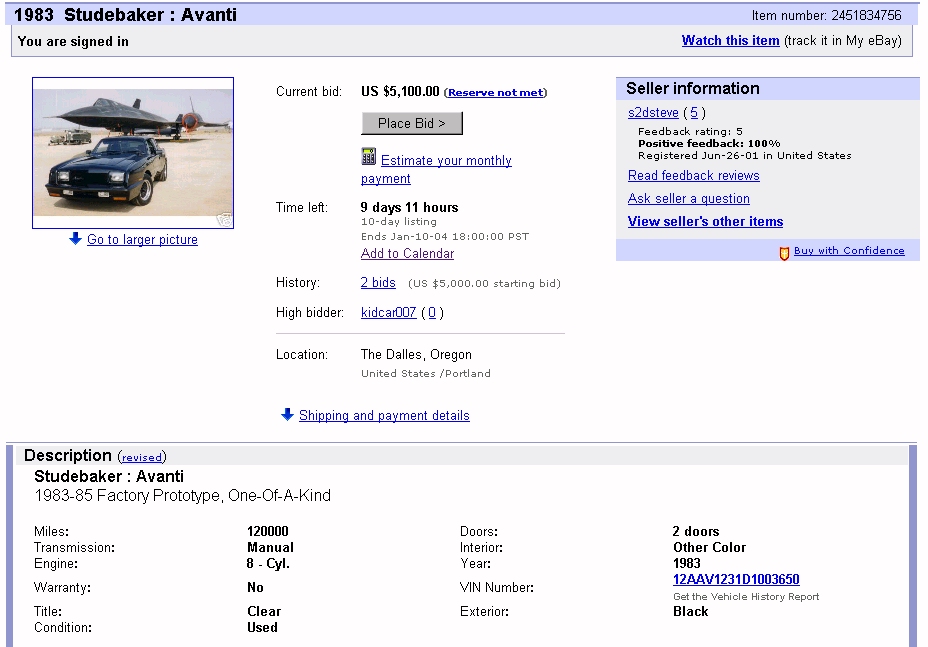Viewport: 928px width, 647px height.
Task: Select the US $5,000.00 starting bid text
Action: 484,284
